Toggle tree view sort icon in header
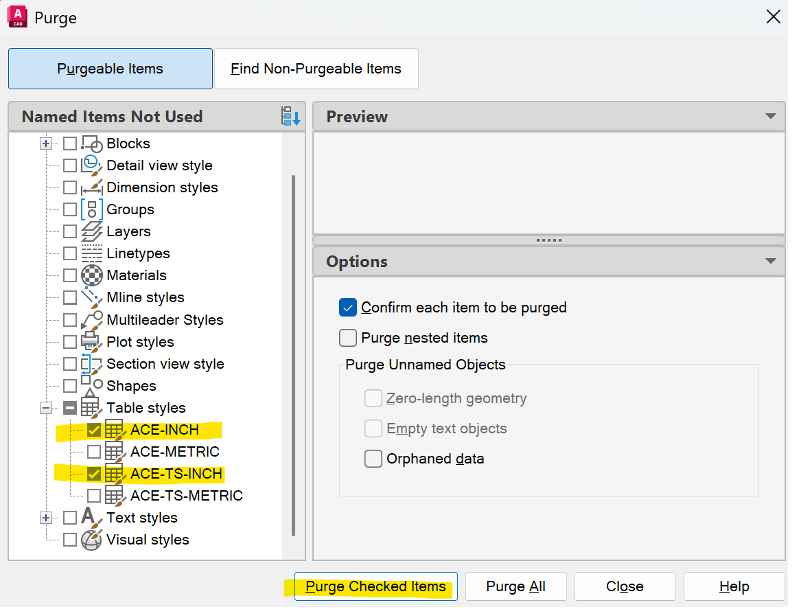This screenshot has height=608, width=792. click(291, 116)
